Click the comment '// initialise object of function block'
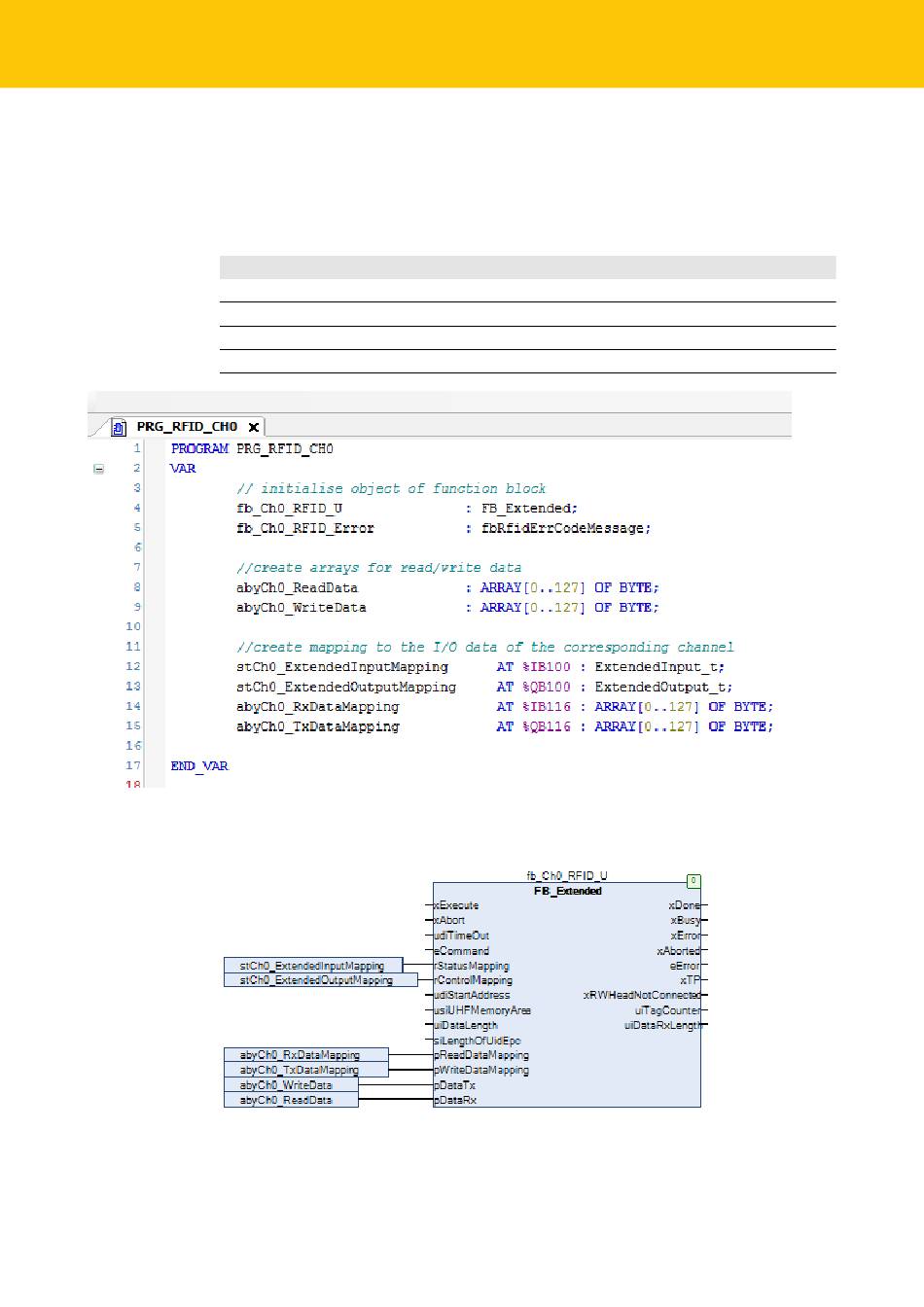Screen dimensions: 924x1307 [x=391, y=489]
